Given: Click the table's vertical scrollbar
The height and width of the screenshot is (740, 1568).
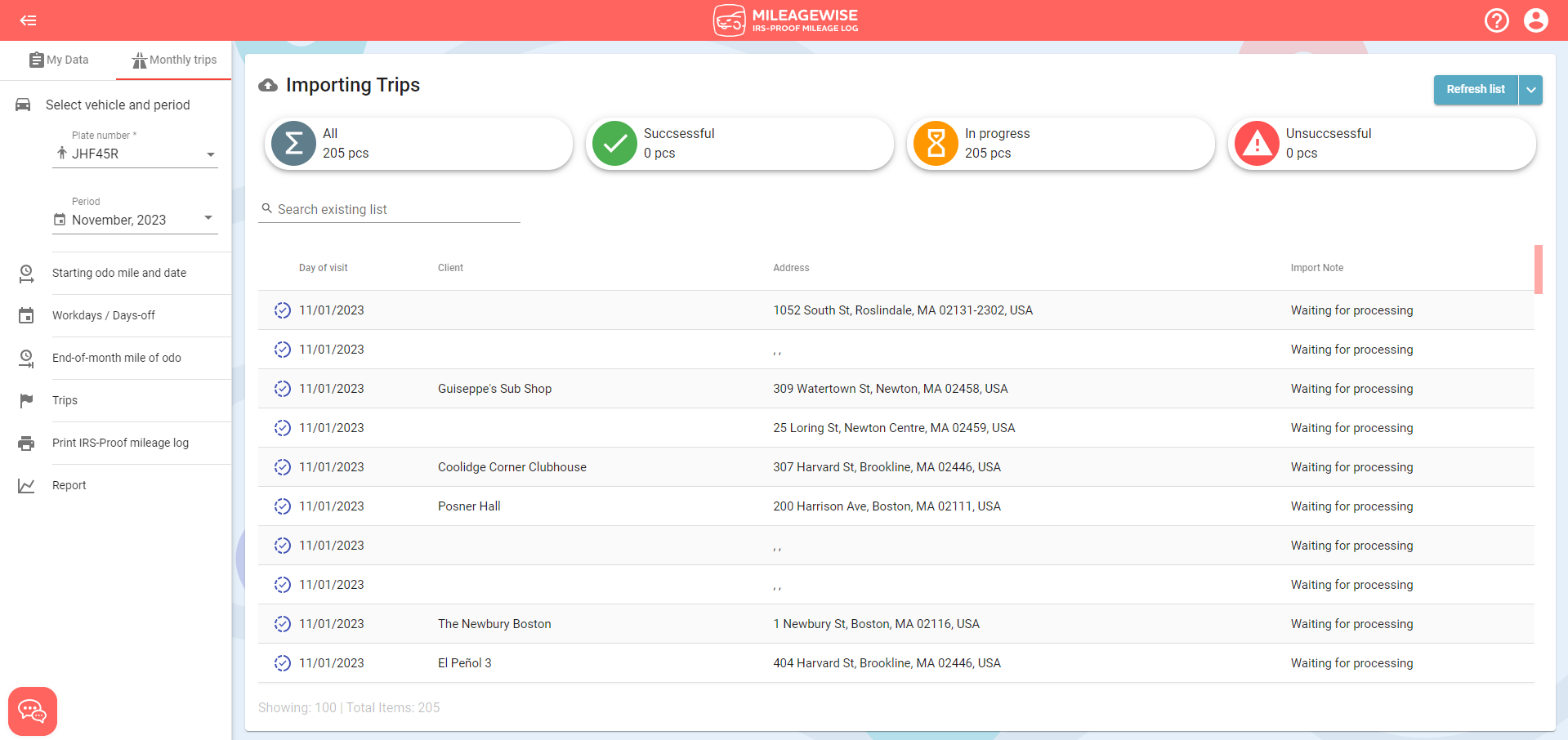Looking at the screenshot, I should (1538, 270).
